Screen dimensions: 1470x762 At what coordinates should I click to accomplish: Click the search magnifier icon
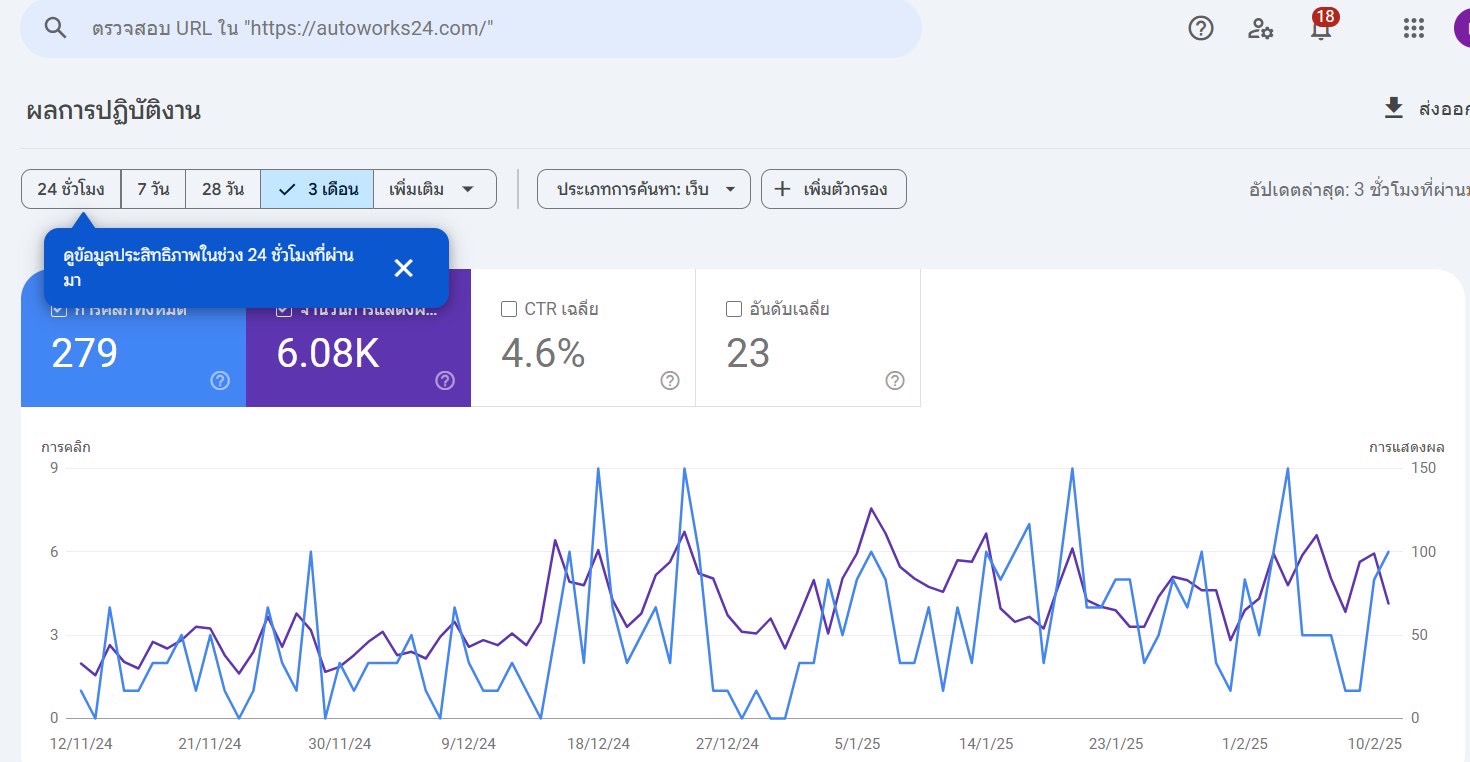(56, 28)
